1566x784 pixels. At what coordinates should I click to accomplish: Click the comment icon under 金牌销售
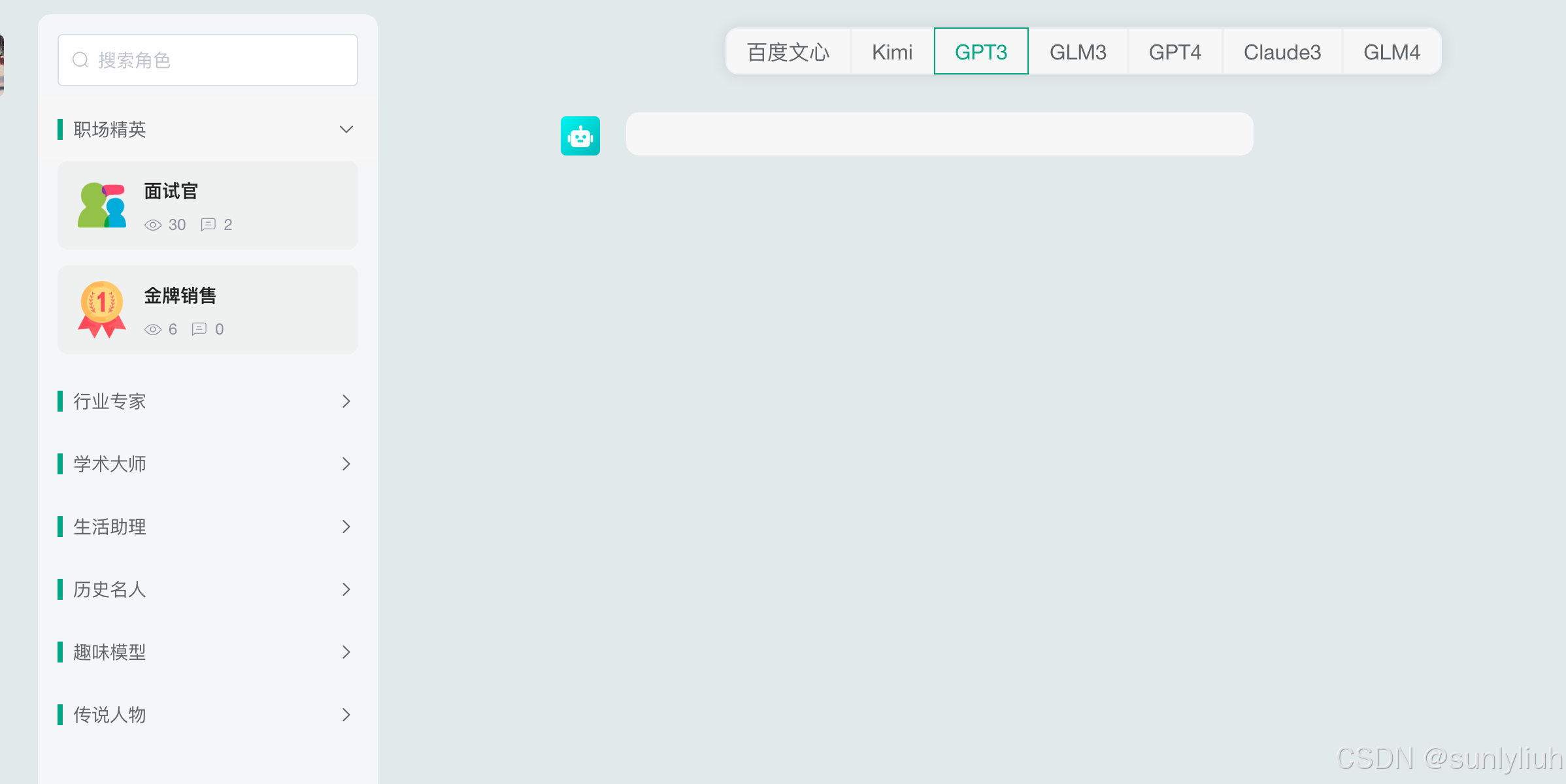coord(199,329)
